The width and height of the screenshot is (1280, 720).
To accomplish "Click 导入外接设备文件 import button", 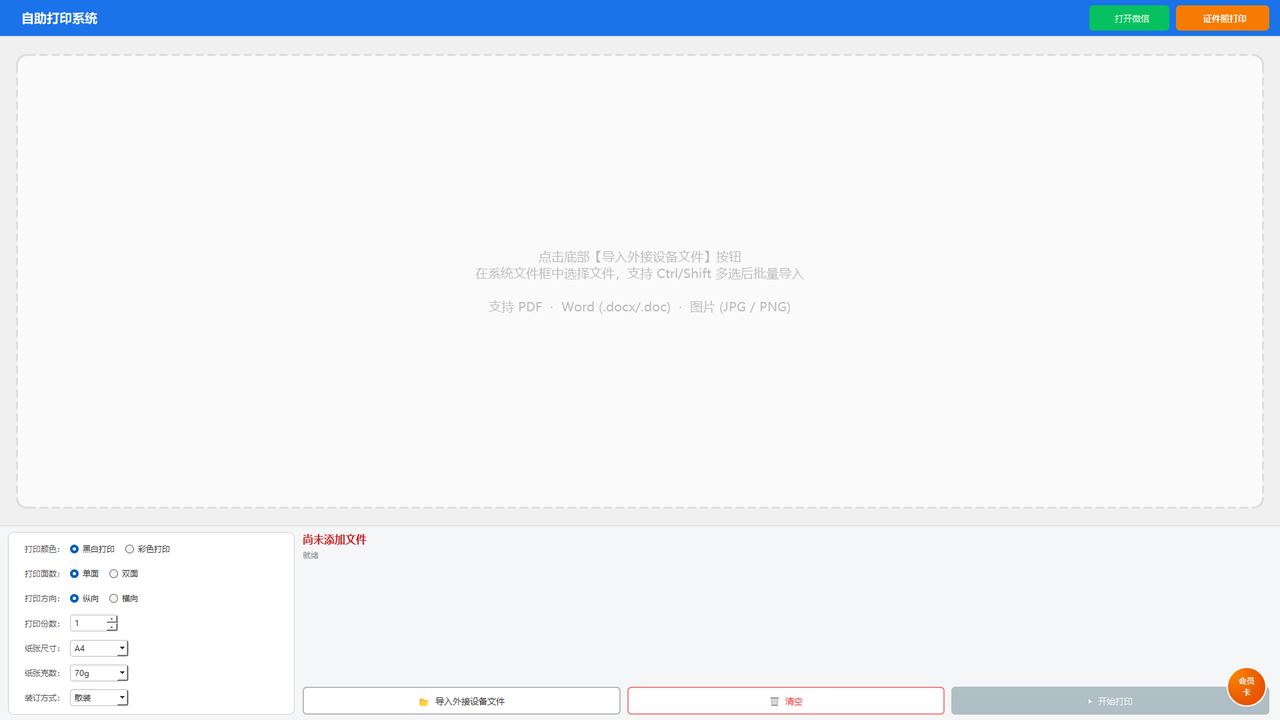I will (462, 701).
